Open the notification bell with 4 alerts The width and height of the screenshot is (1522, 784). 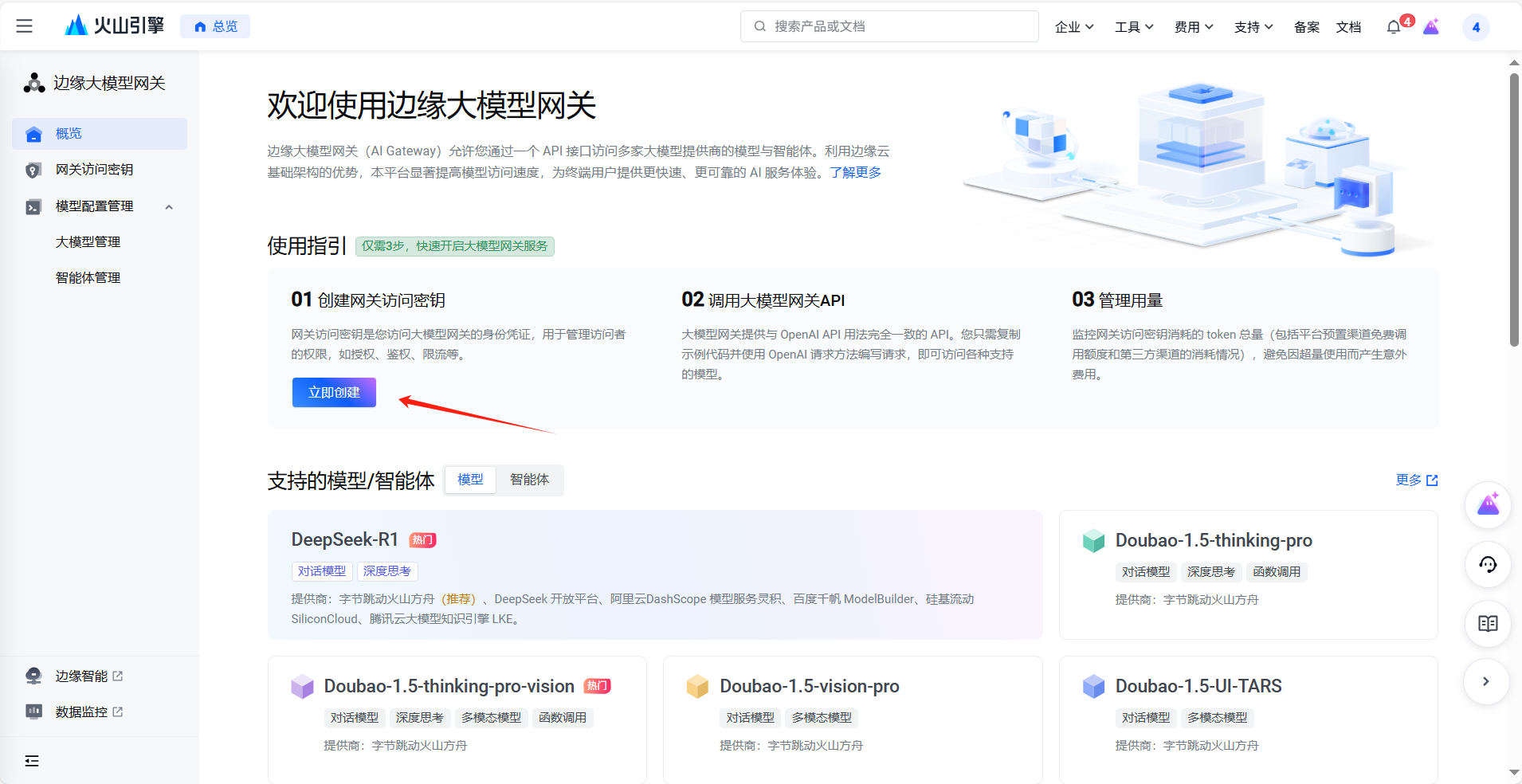click(x=1394, y=27)
